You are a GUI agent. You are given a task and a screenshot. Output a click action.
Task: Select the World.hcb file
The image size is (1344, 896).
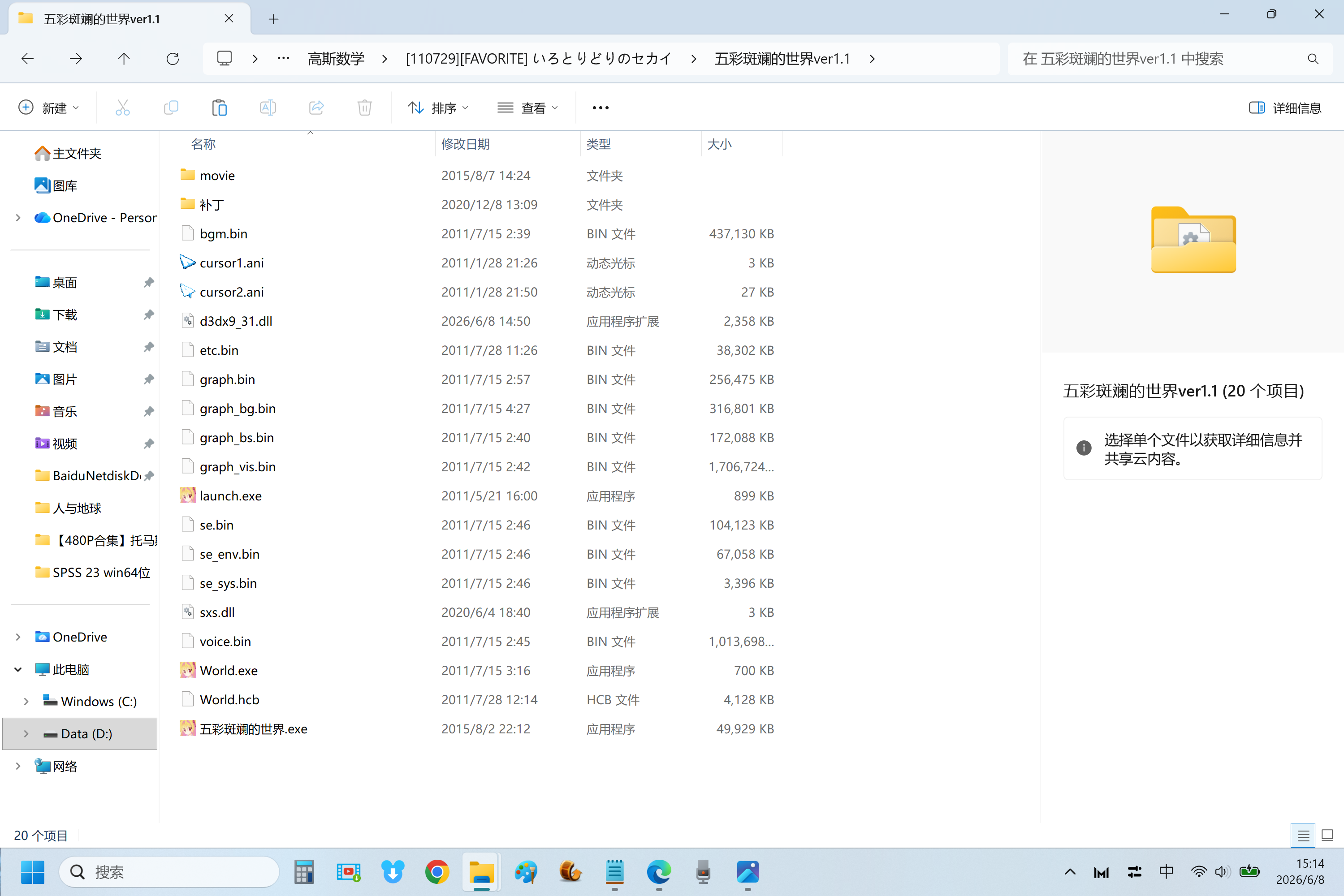click(229, 699)
